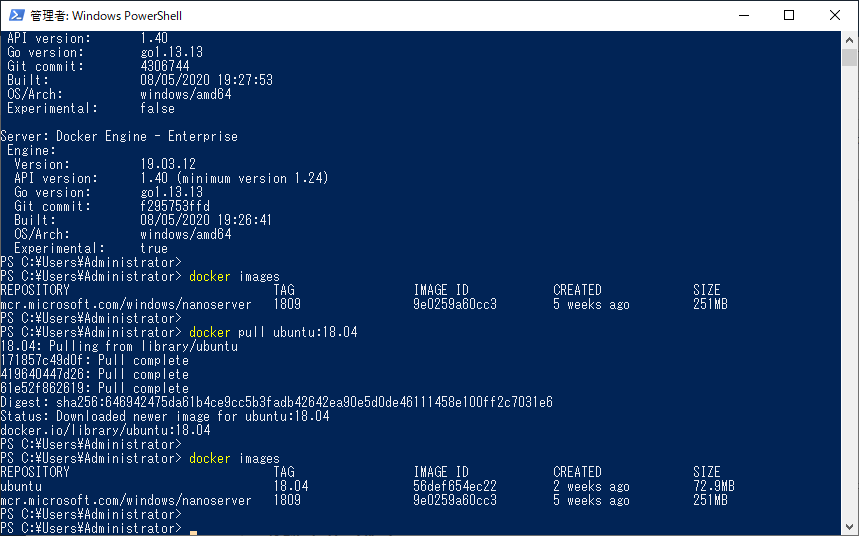Click the first 'docker images' command
Viewport: 859px width, 536px height.
pos(234,276)
